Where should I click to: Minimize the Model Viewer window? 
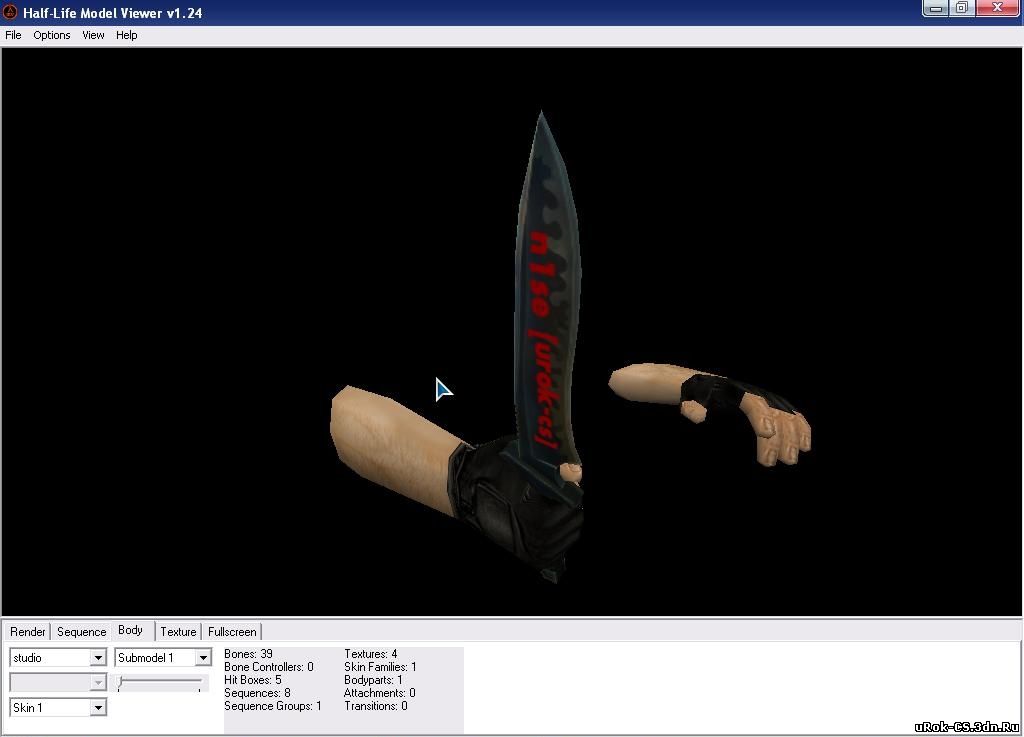[935, 8]
